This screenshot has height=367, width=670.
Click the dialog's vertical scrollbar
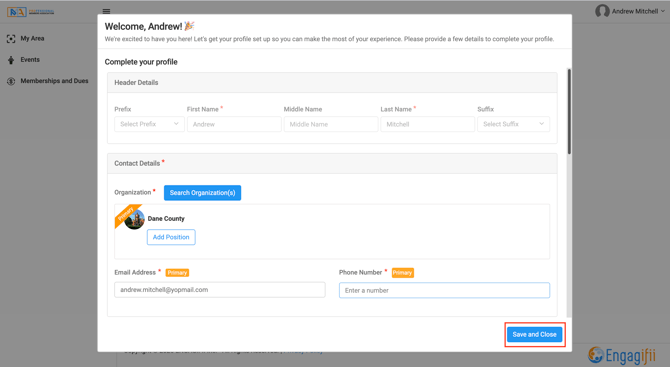[569, 111]
